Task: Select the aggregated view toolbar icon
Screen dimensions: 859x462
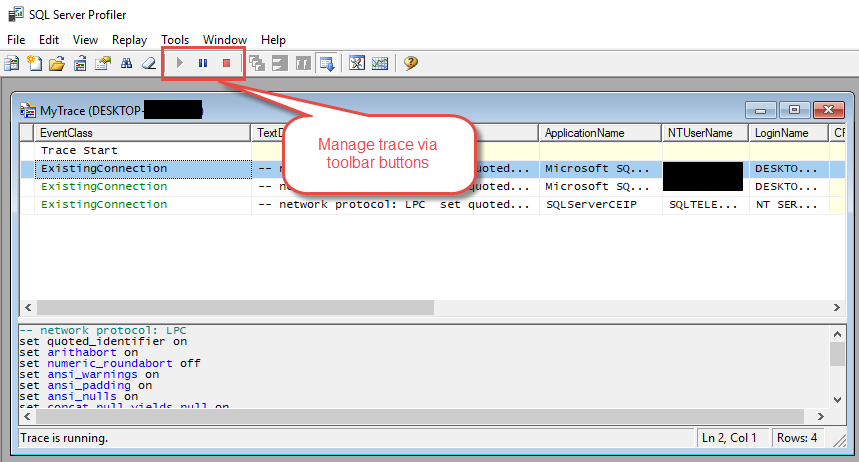Action: click(x=280, y=64)
